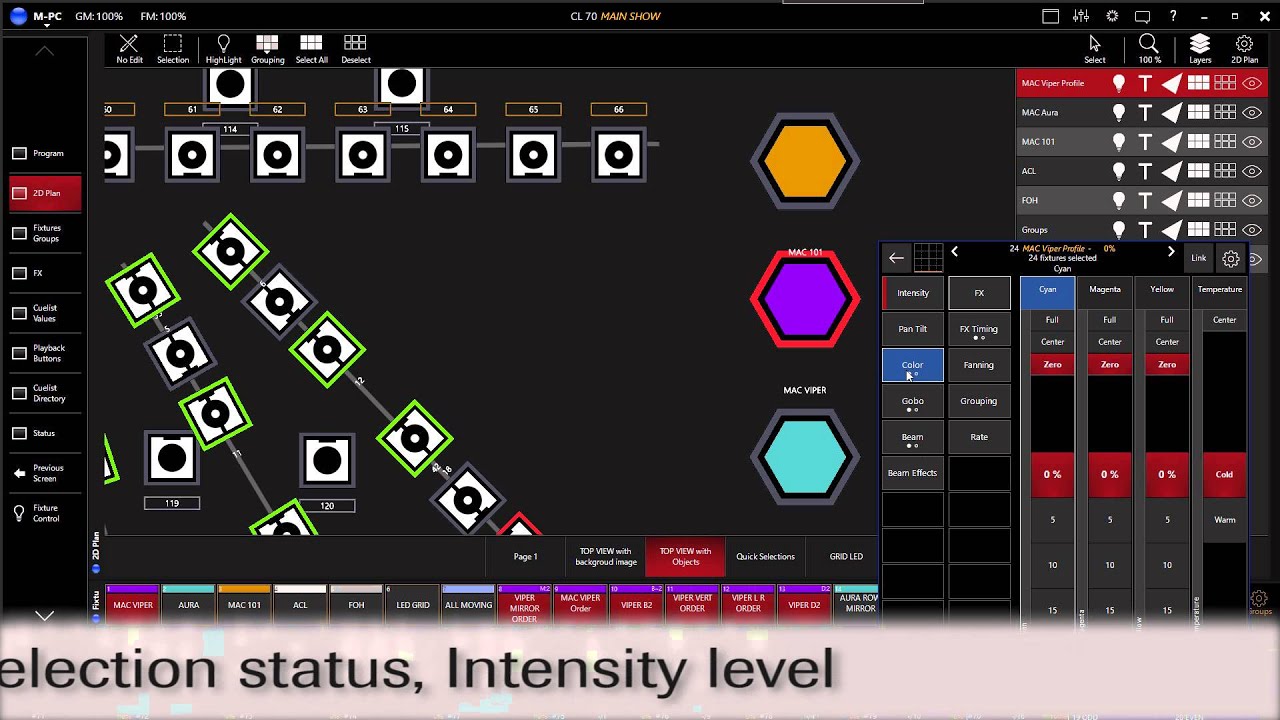Click text label icon for MAC 101 layer

click(1146, 142)
